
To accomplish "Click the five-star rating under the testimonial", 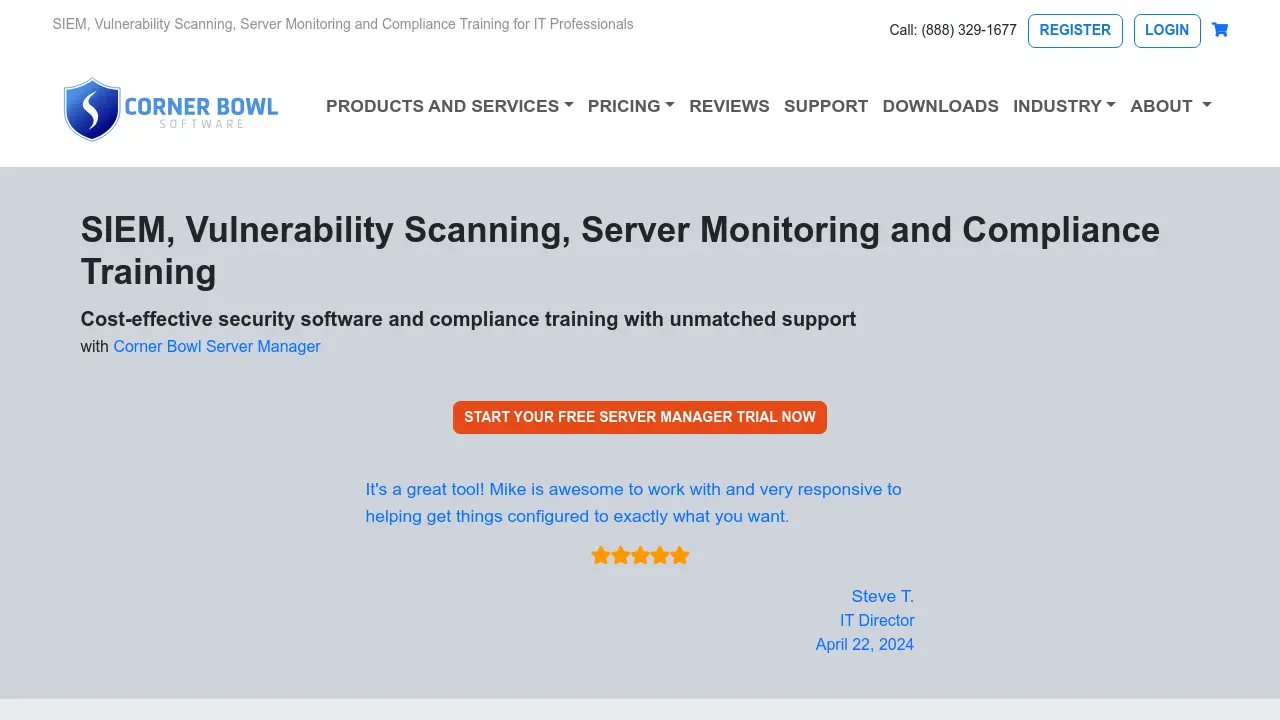I will [640, 555].
